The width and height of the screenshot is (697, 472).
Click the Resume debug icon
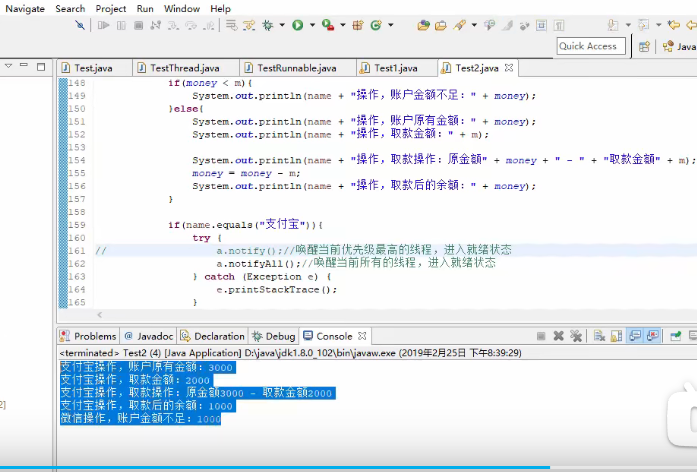104,25
